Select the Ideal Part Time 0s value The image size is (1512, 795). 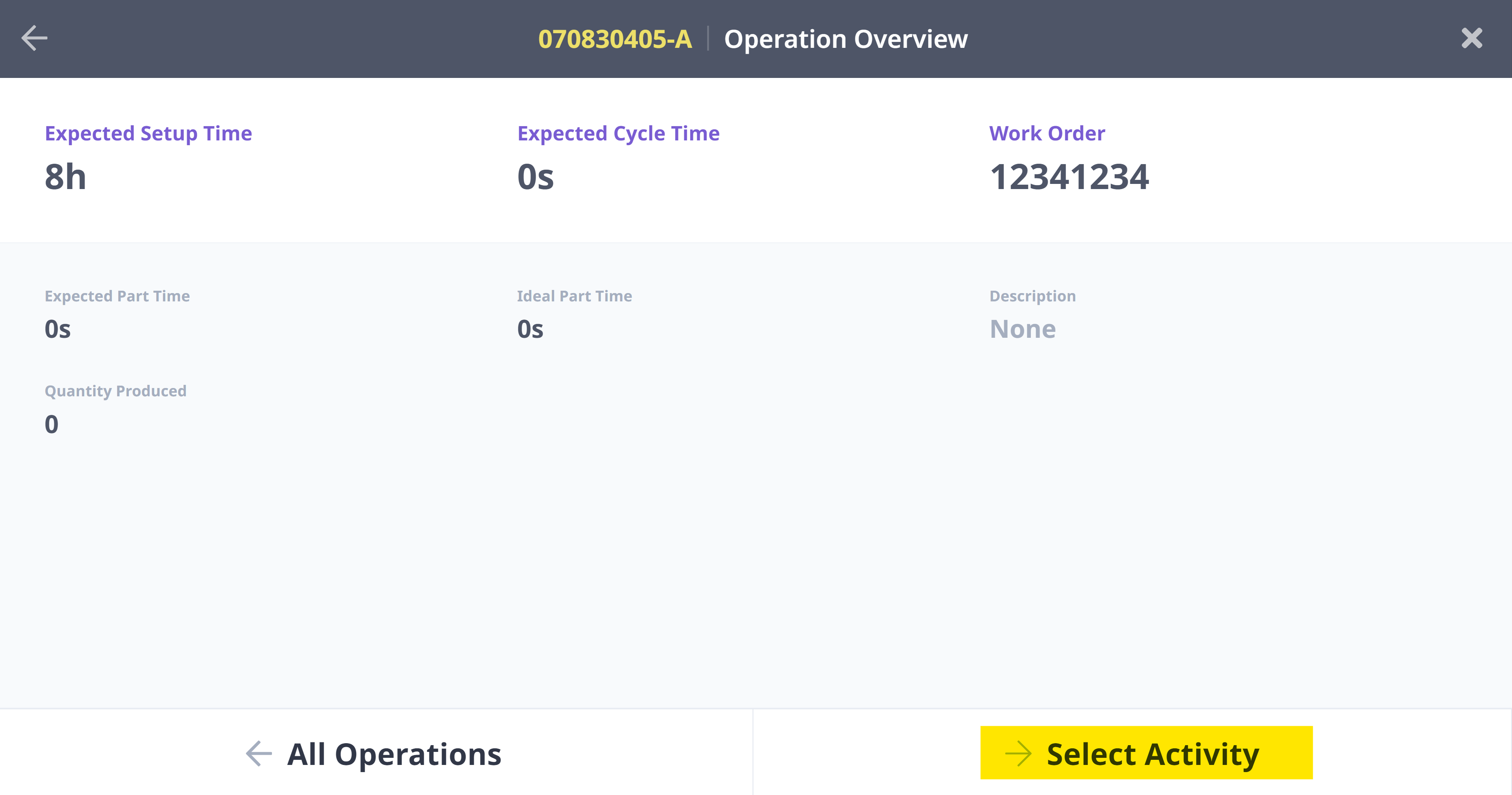tap(530, 329)
